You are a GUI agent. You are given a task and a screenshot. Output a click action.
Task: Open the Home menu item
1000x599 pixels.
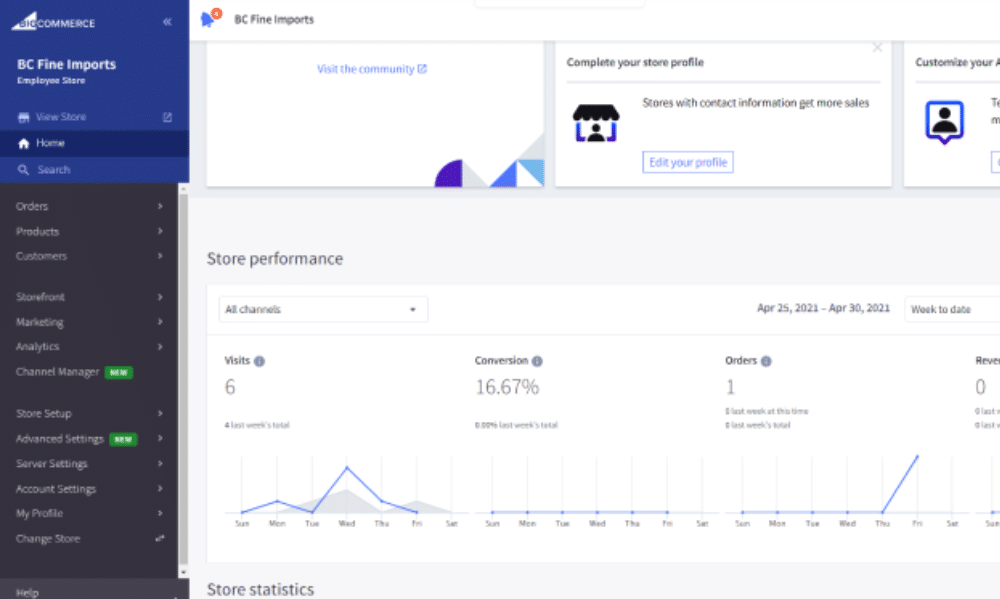pyautogui.click(x=50, y=144)
